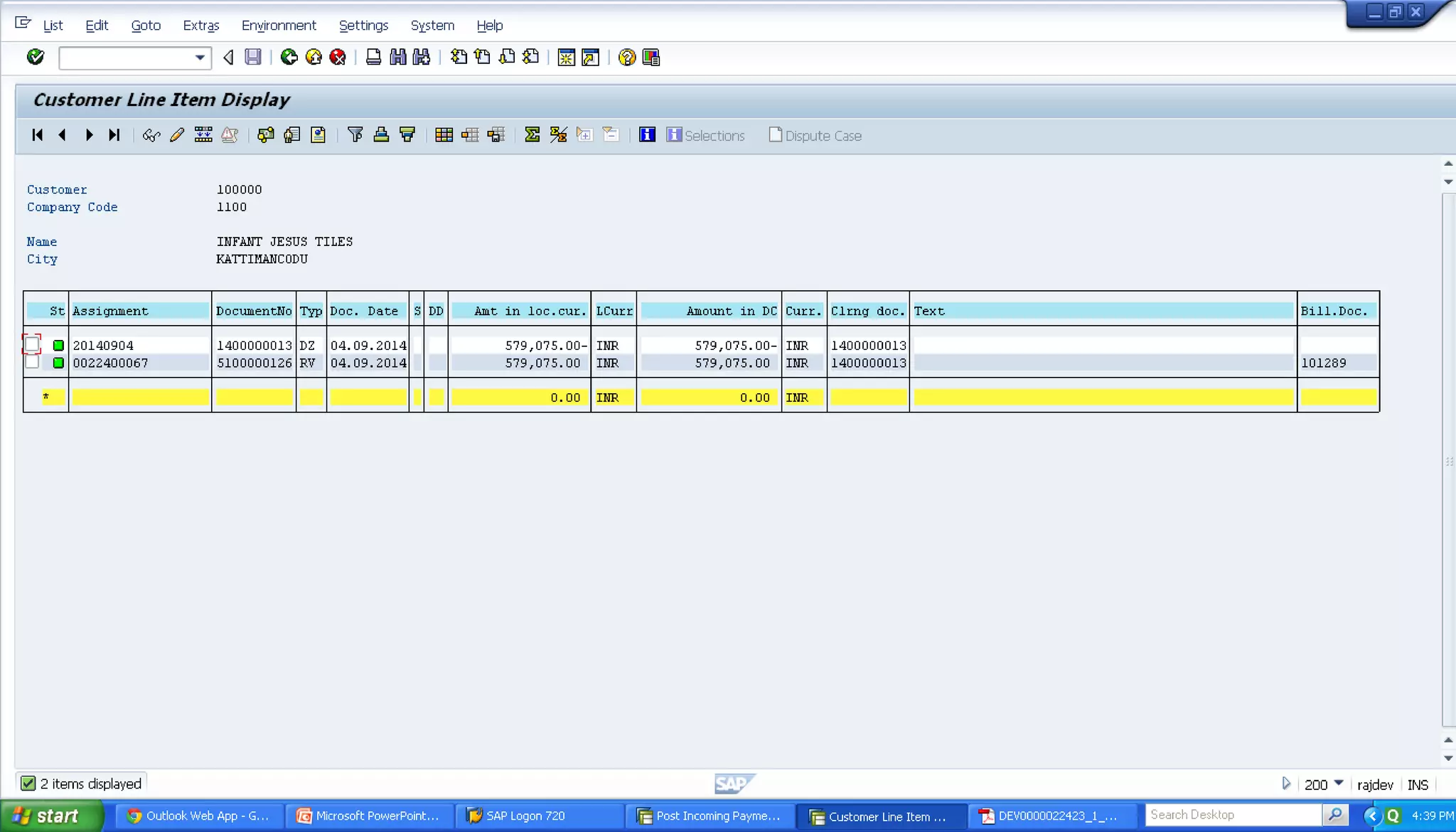Click billing document 101289 cell
This screenshot has width=1456, height=832.
tap(1338, 363)
